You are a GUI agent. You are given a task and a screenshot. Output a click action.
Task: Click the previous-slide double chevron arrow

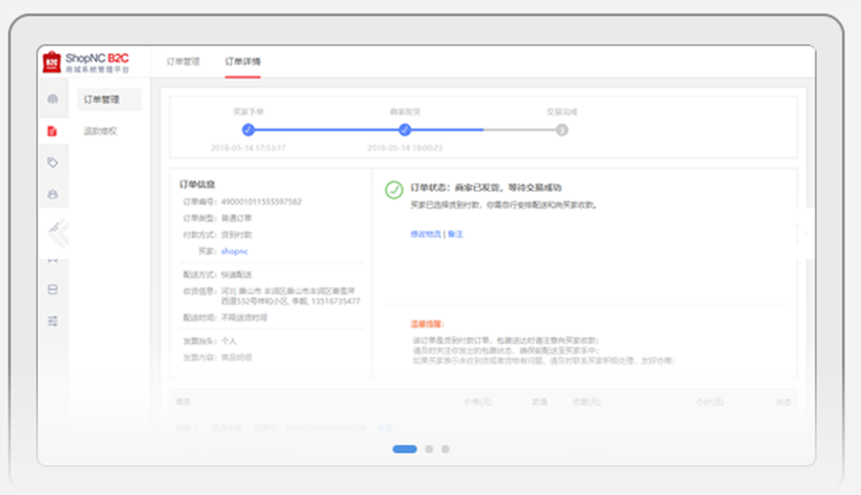[58, 233]
